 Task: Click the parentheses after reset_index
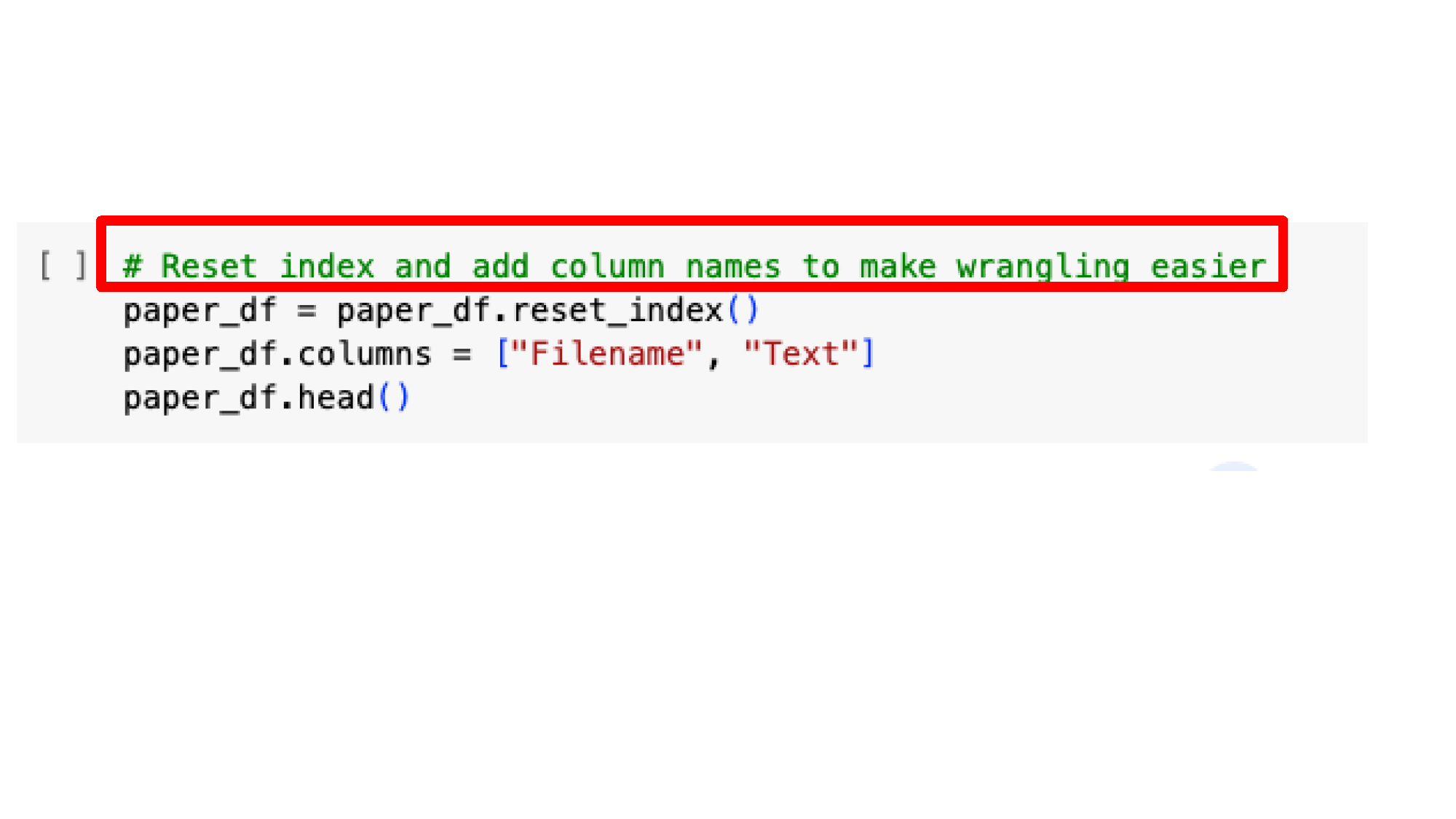click(743, 311)
